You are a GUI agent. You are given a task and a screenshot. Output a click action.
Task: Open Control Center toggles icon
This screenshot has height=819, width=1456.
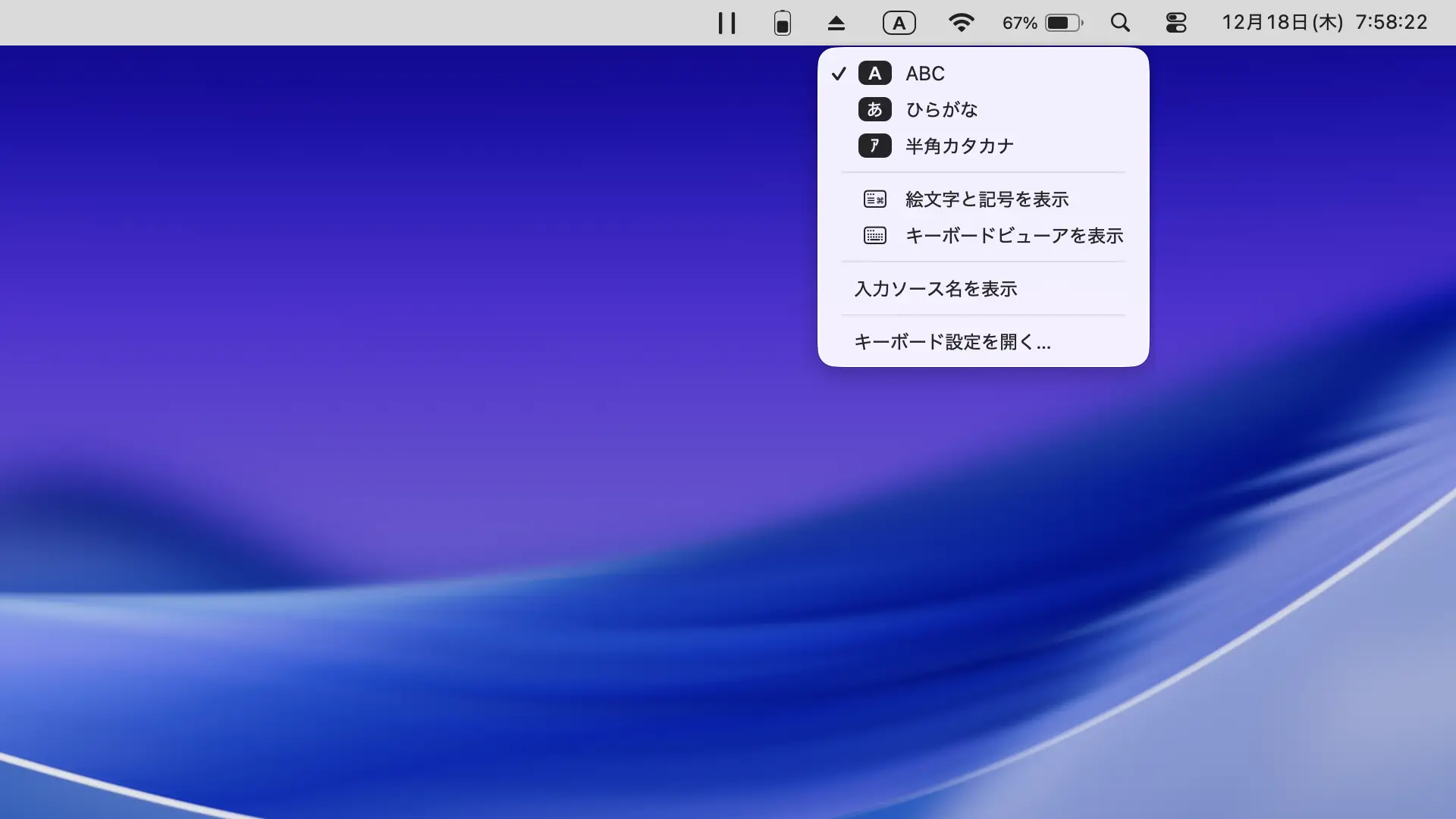tap(1175, 23)
